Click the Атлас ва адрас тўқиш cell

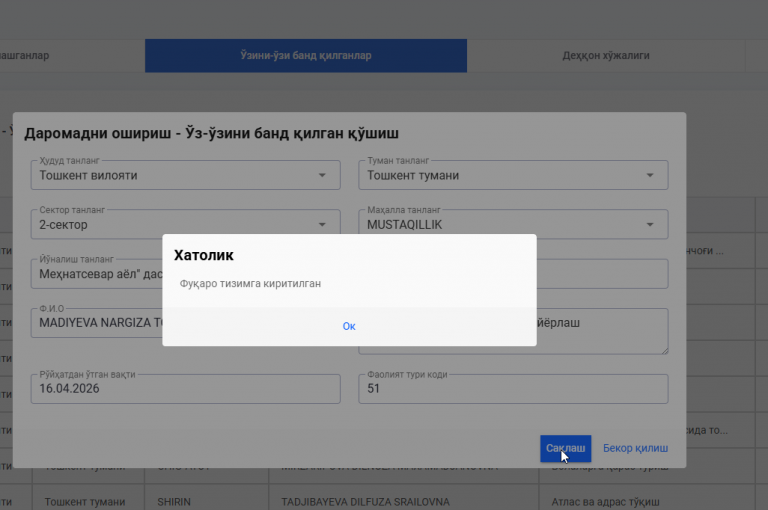tap(605, 502)
